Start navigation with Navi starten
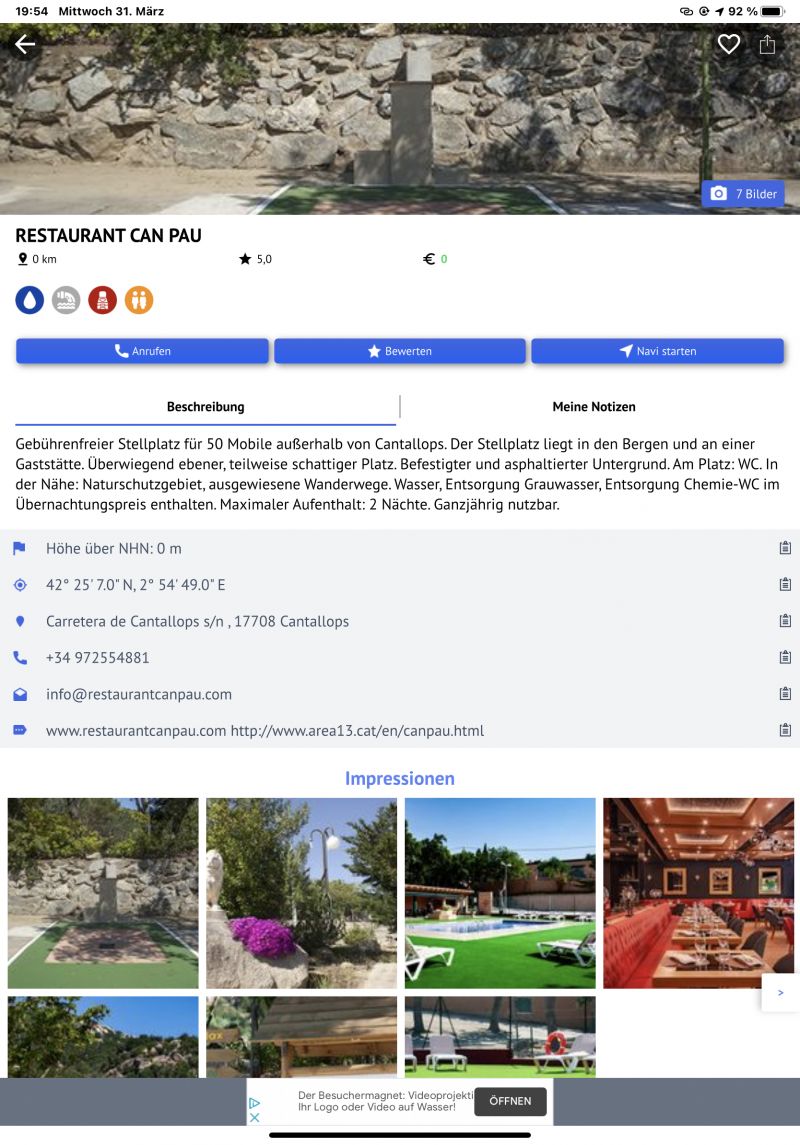This screenshot has width=800, height=1145. click(x=658, y=351)
